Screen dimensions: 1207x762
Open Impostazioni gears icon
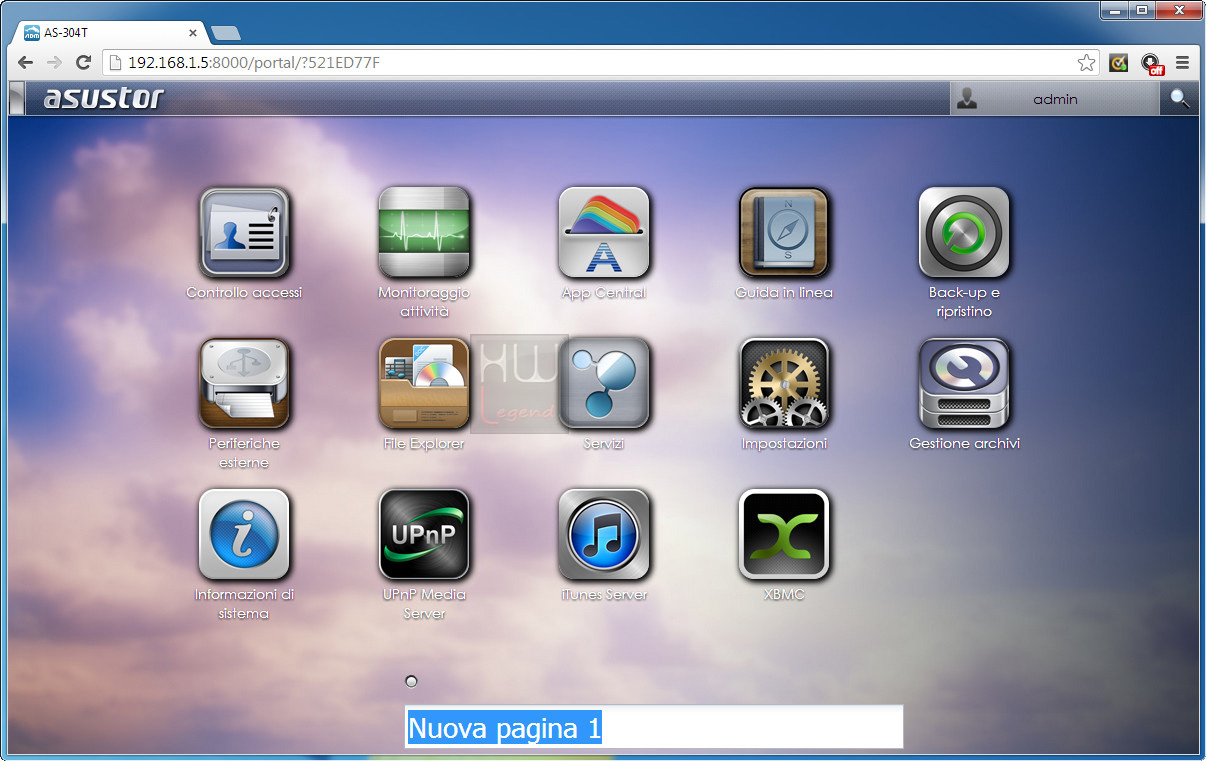784,383
